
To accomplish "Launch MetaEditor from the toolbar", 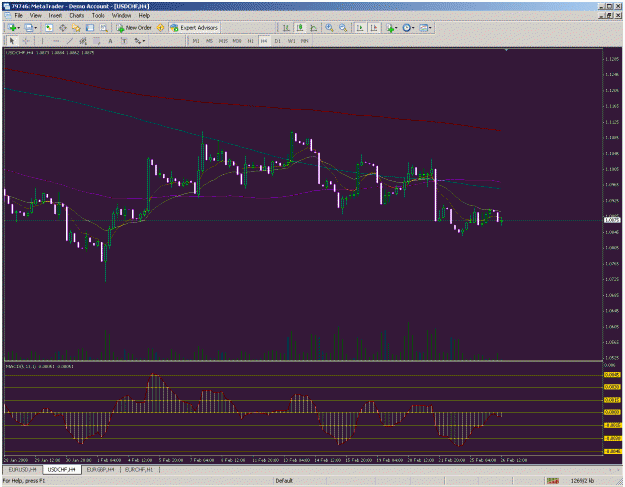I will (x=160, y=28).
